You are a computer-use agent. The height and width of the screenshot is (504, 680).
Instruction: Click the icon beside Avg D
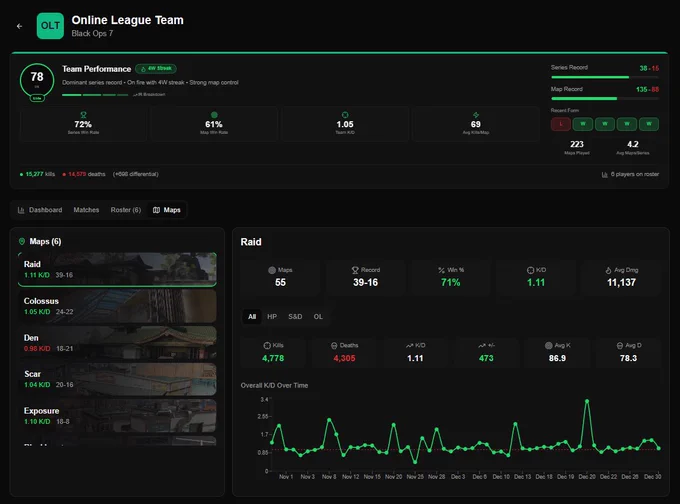pos(620,346)
